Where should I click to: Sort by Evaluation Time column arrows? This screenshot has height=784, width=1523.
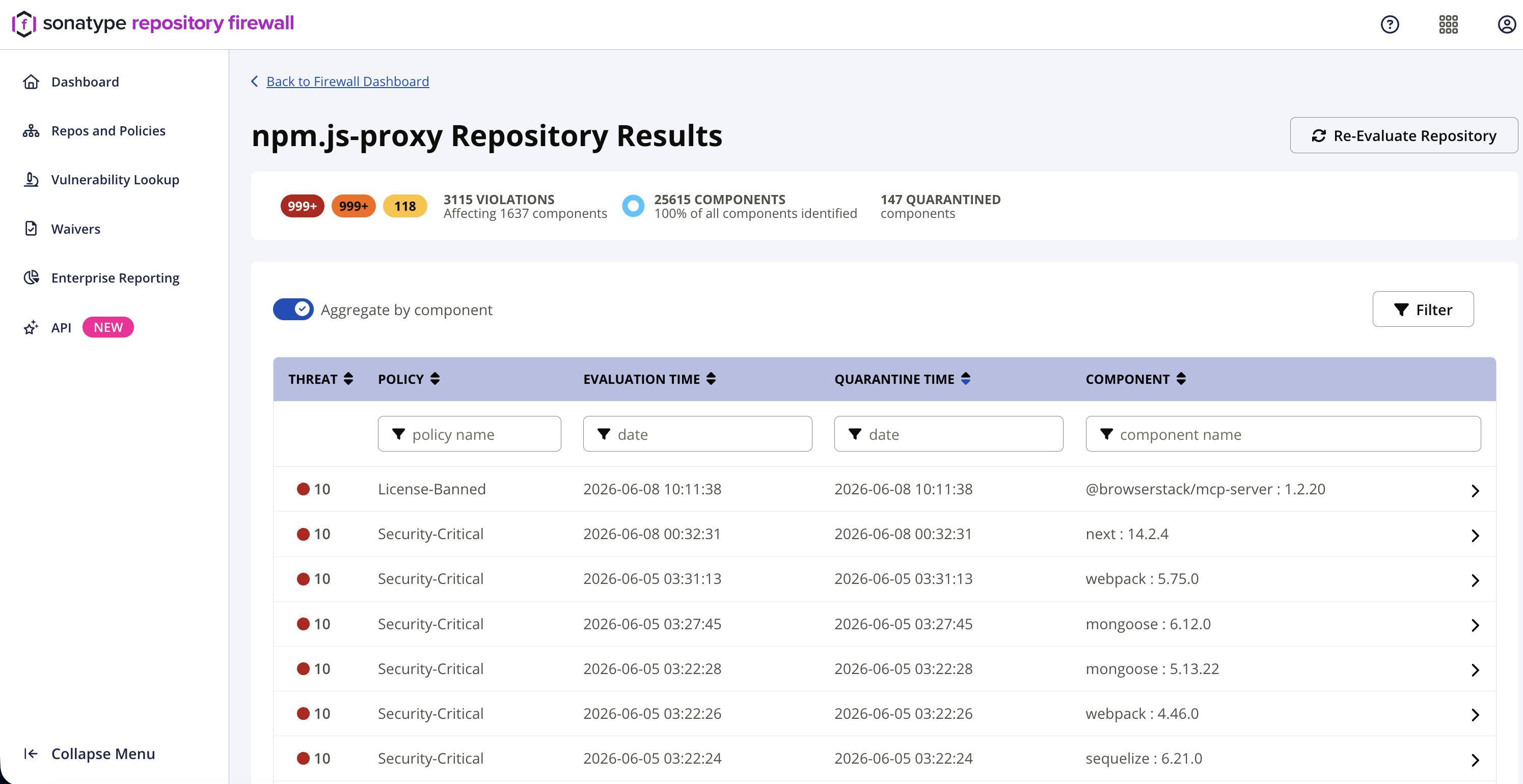point(711,379)
